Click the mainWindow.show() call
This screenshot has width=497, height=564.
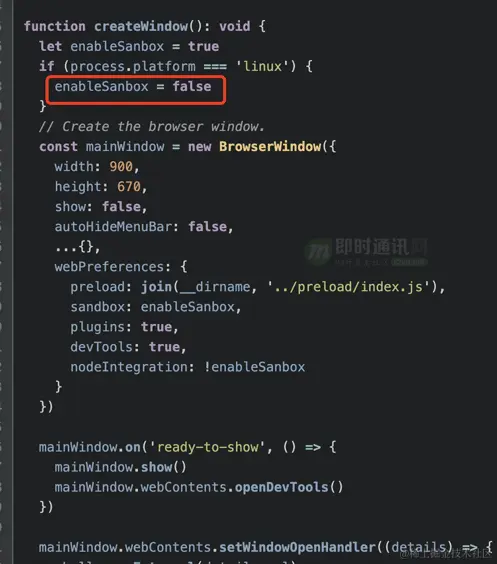click(x=120, y=467)
